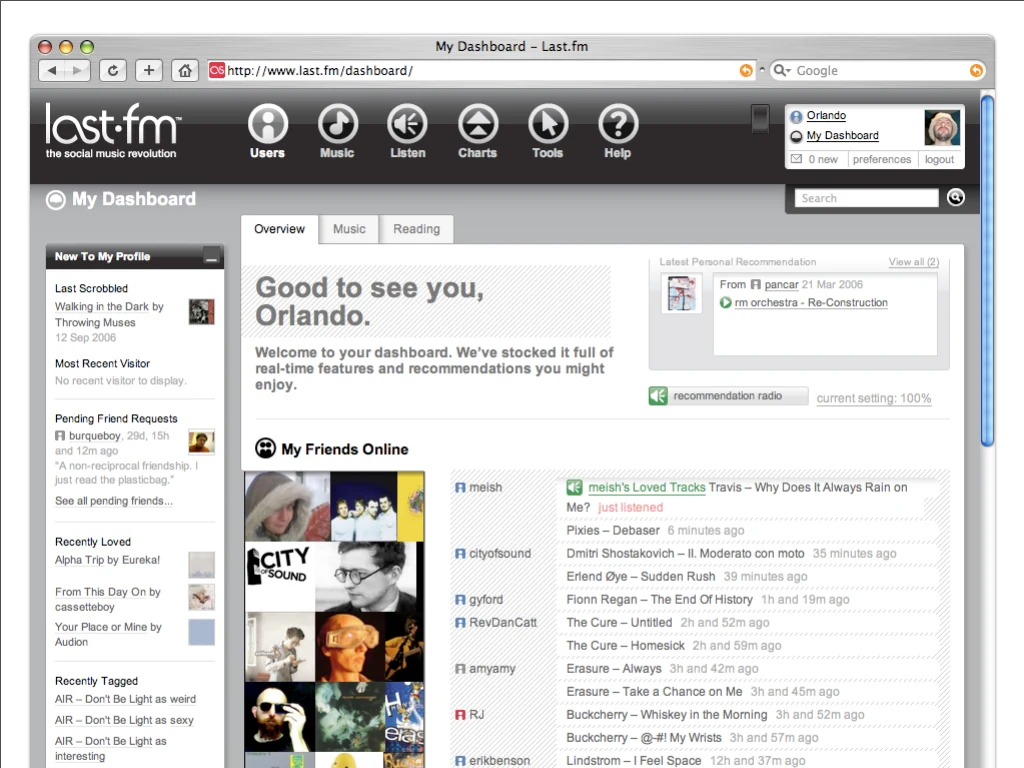Image resolution: width=1024 pixels, height=768 pixels.
Task: Click the browser forward arrow
Action: (77, 71)
